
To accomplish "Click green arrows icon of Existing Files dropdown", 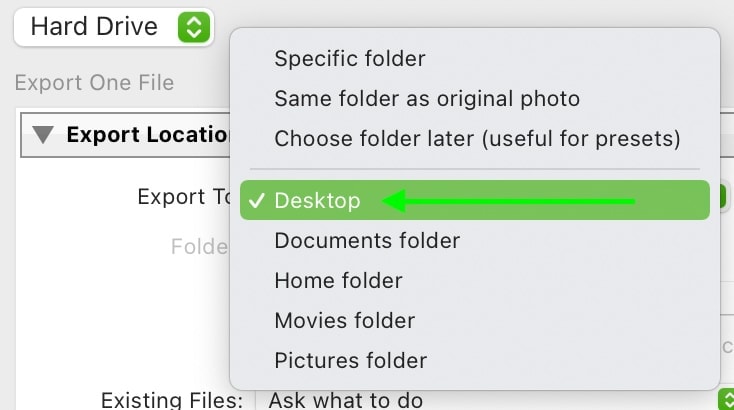I will 727,400.
